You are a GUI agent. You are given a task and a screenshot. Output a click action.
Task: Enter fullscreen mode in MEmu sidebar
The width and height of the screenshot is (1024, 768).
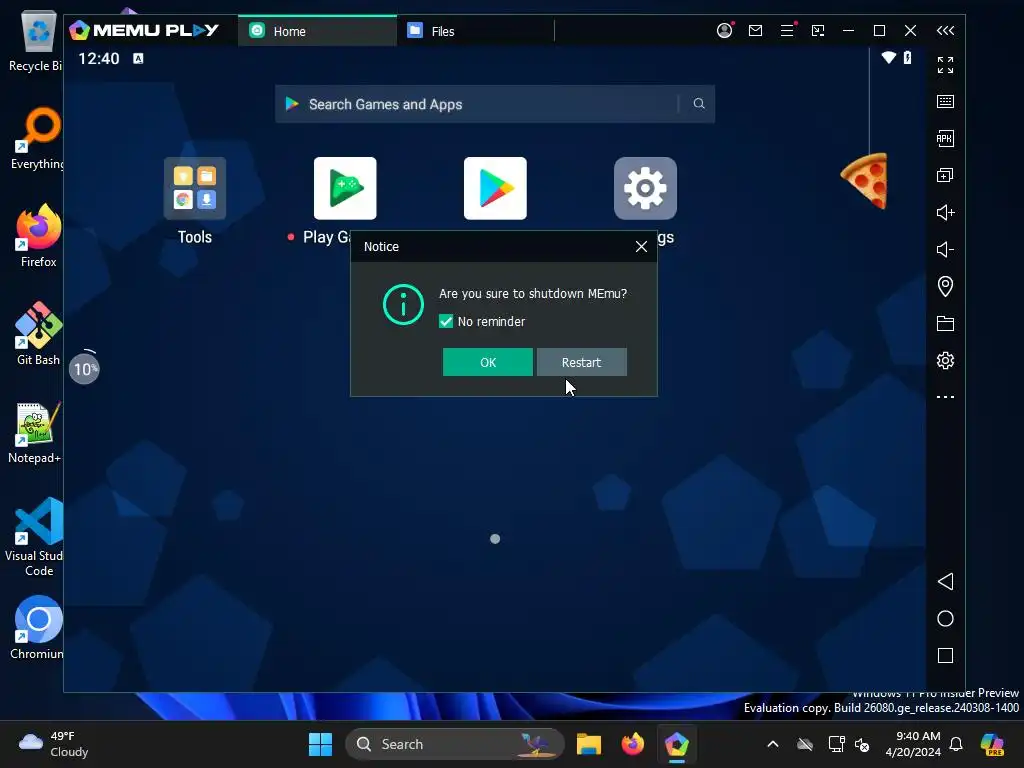[x=945, y=65]
